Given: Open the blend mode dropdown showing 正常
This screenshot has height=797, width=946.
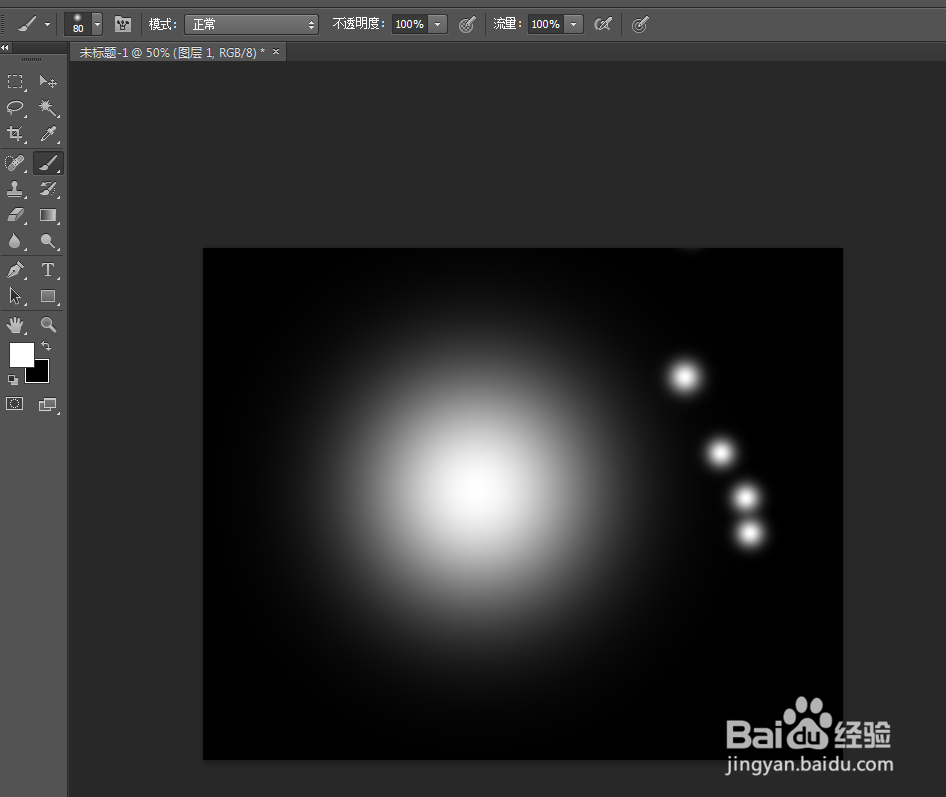Looking at the screenshot, I should click(252, 25).
